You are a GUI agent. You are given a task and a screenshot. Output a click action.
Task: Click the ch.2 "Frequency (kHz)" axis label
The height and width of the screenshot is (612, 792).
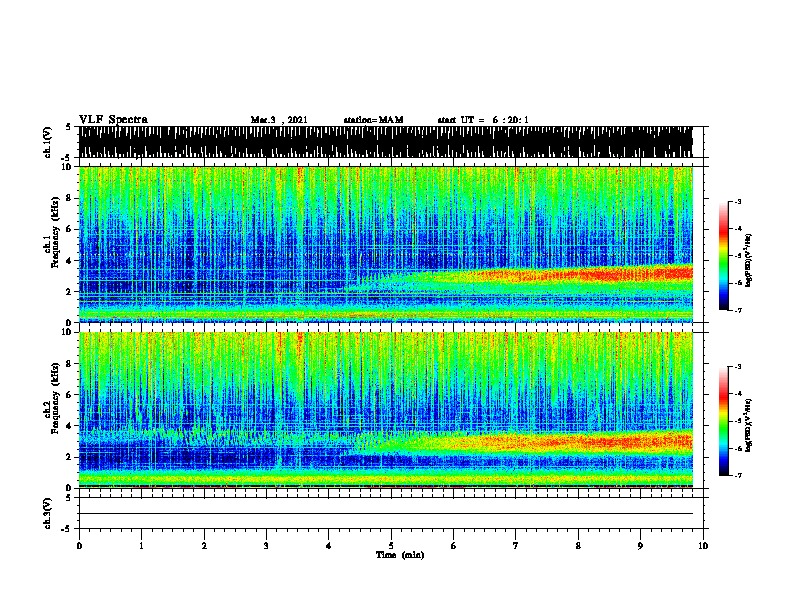click(55, 398)
